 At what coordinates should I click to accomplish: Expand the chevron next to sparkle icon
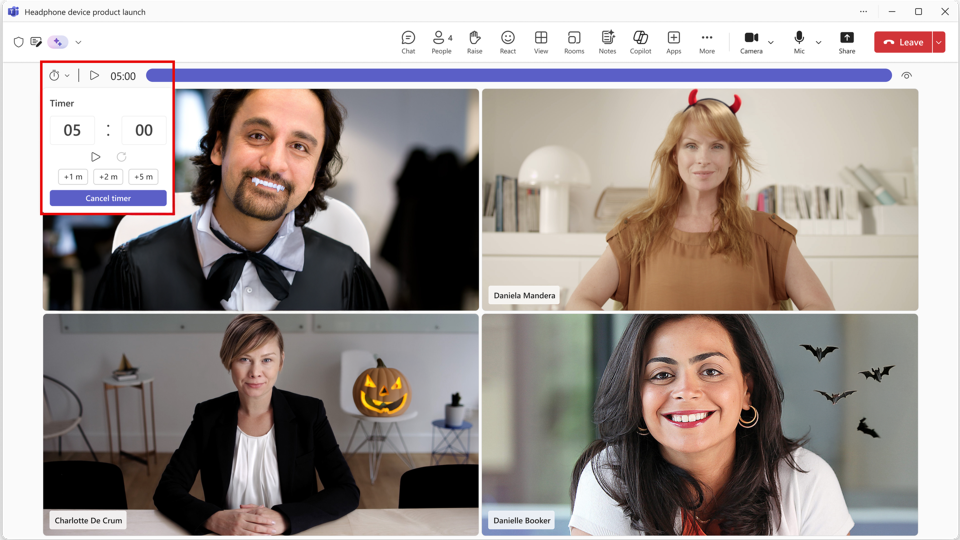pos(78,42)
